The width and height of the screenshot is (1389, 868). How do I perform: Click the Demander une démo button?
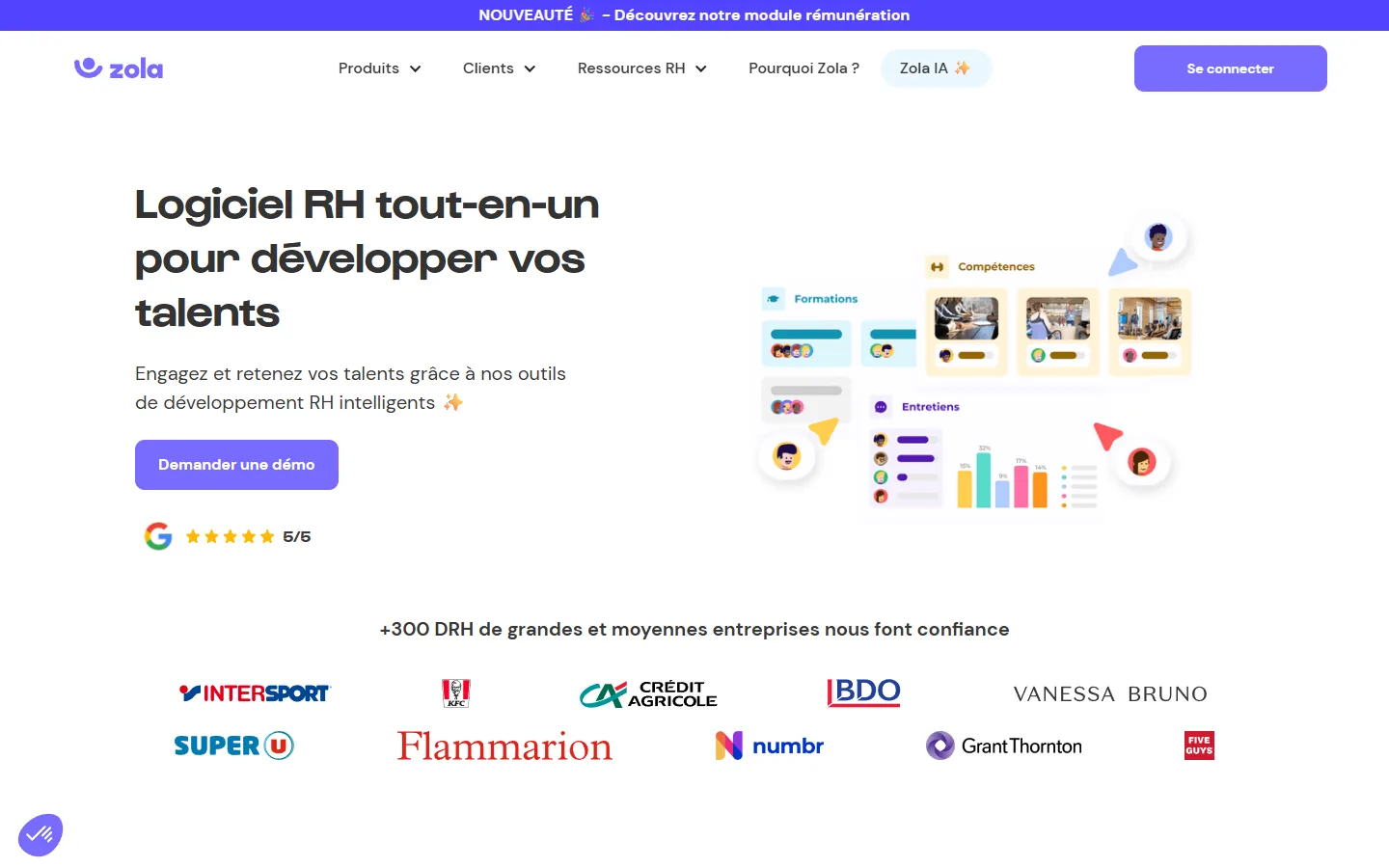pos(236,465)
